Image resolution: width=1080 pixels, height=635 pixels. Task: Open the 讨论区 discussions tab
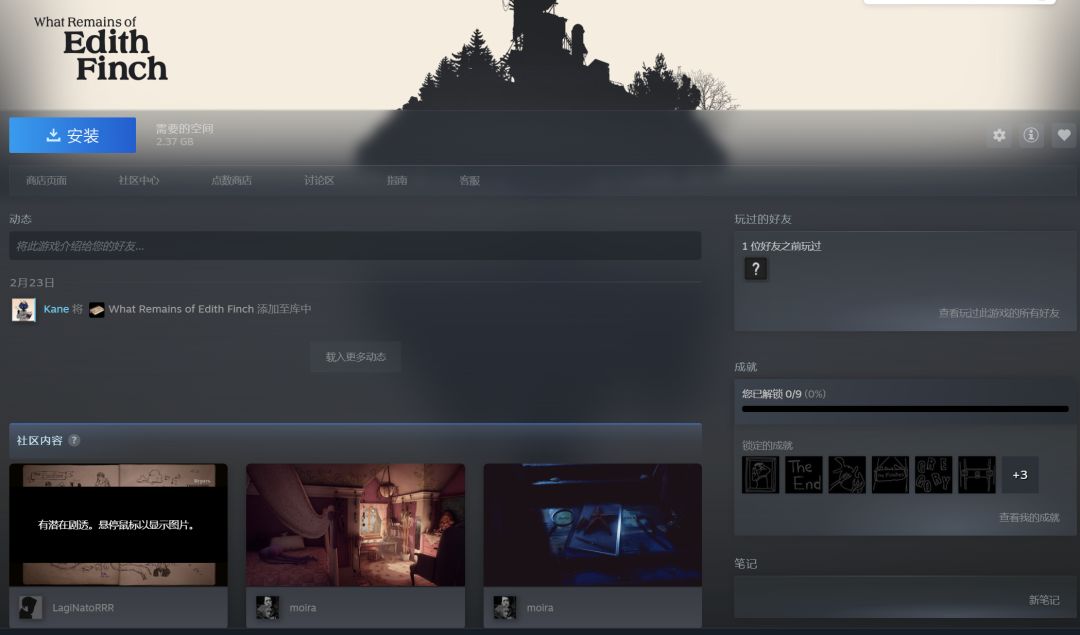point(319,180)
